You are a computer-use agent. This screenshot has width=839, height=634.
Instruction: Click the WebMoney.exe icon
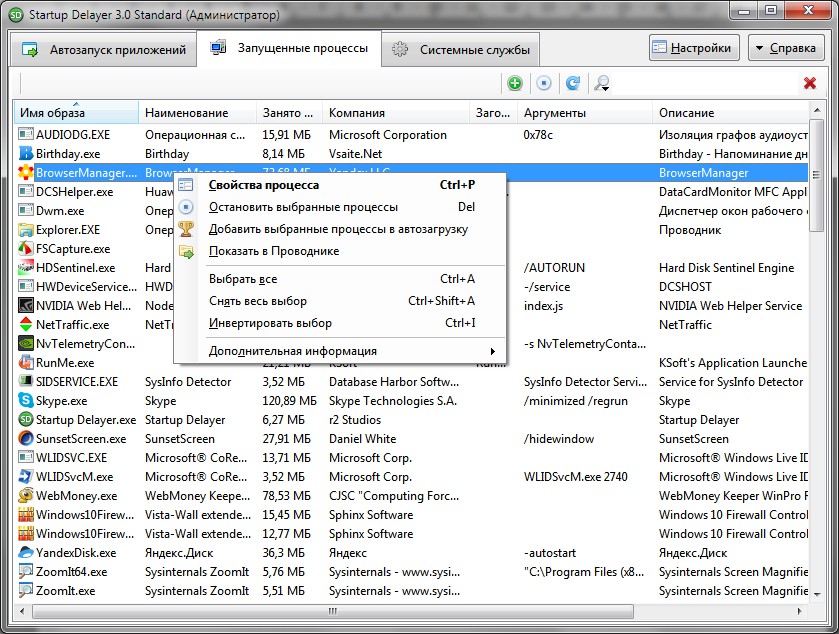coord(26,496)
